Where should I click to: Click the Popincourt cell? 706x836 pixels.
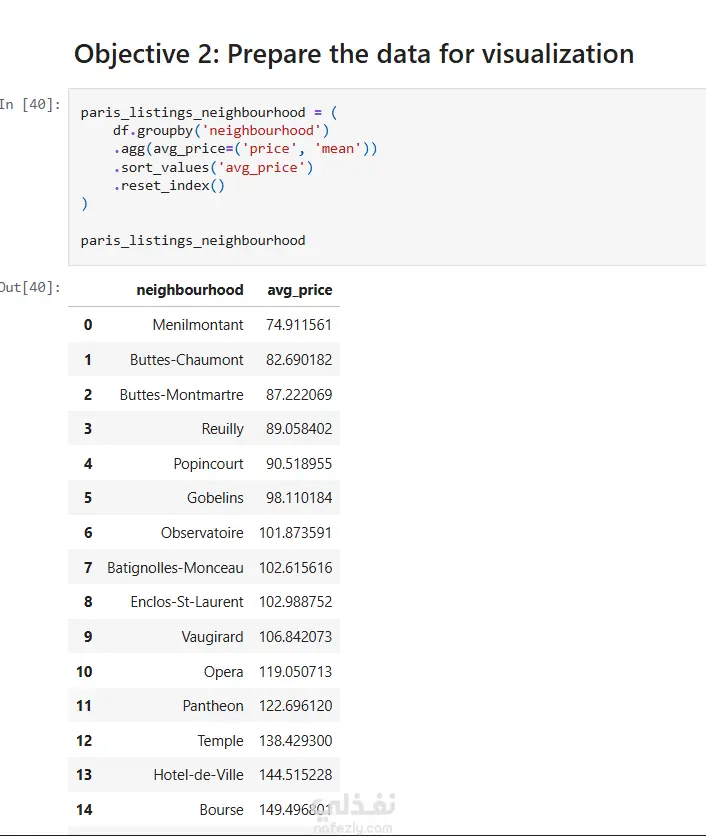coord(208,464)
